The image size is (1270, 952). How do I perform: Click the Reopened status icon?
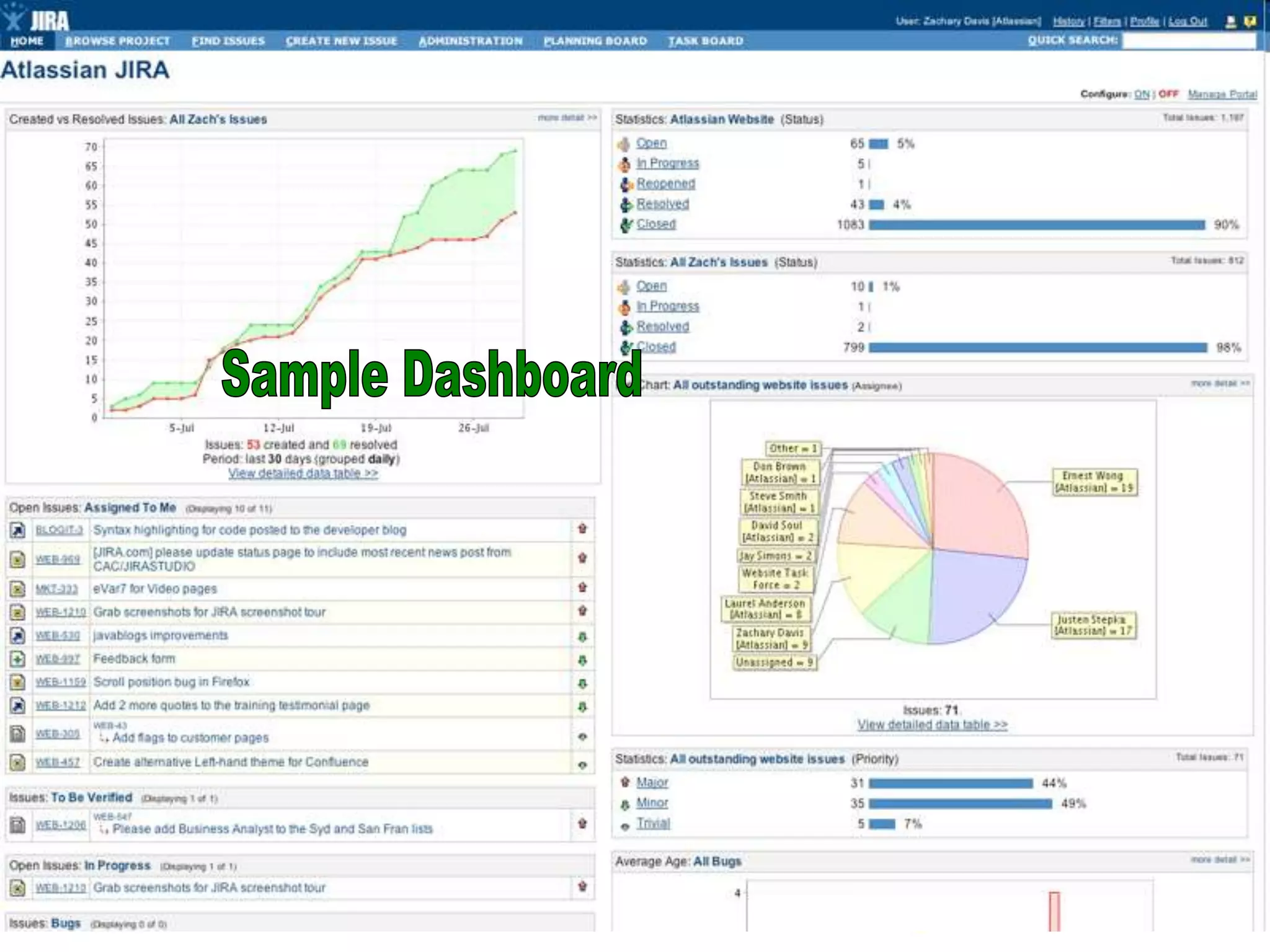point(625,185)
